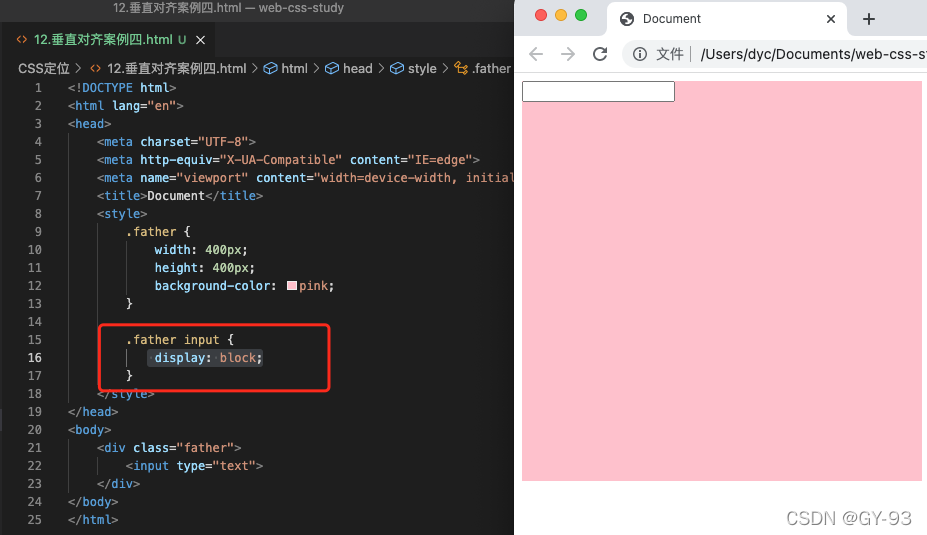Reload the browser page

pyautogui.click(x=600, y=54)
